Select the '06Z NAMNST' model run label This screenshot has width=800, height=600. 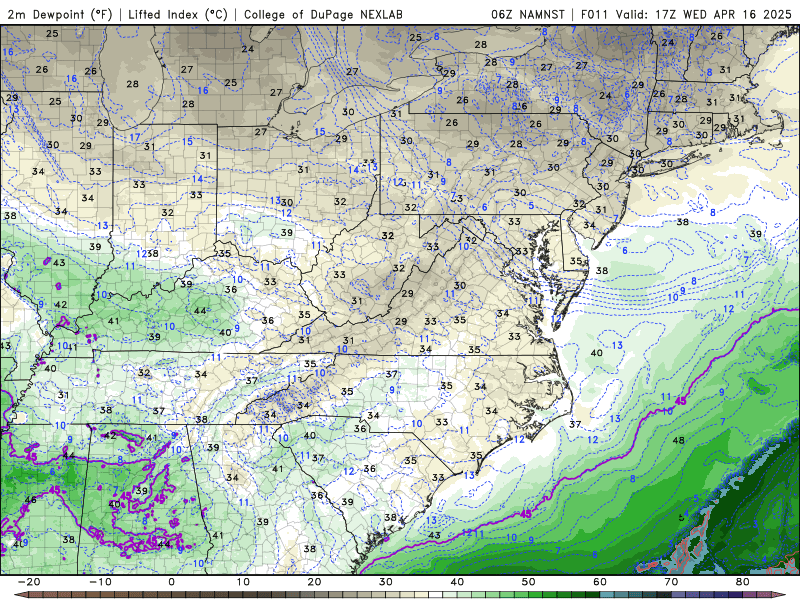[x=528, y=14]
